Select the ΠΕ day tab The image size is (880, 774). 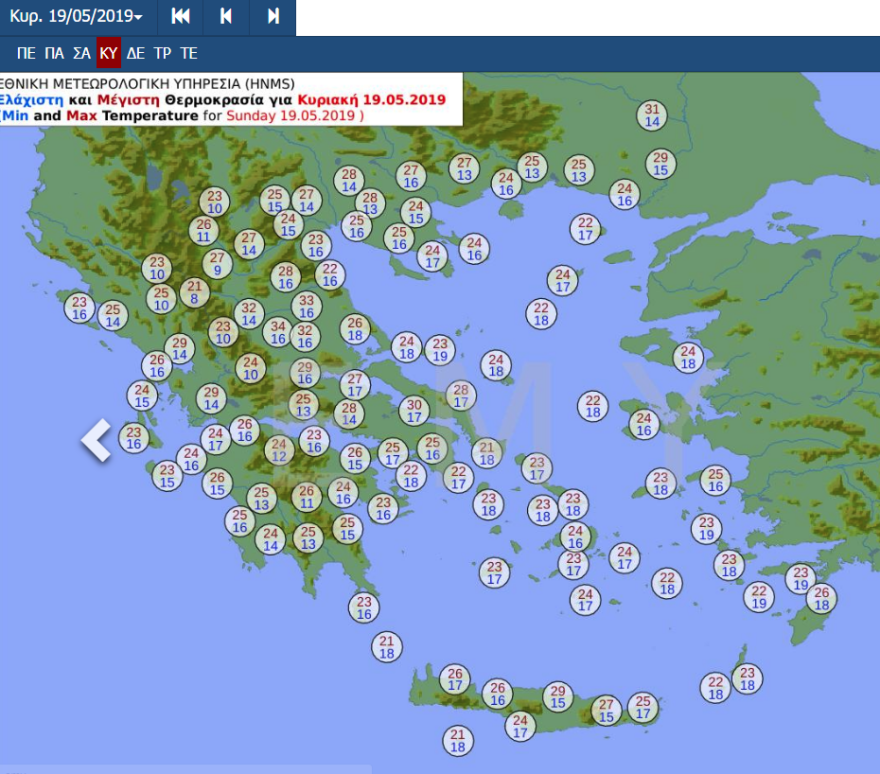coord(27,53)
